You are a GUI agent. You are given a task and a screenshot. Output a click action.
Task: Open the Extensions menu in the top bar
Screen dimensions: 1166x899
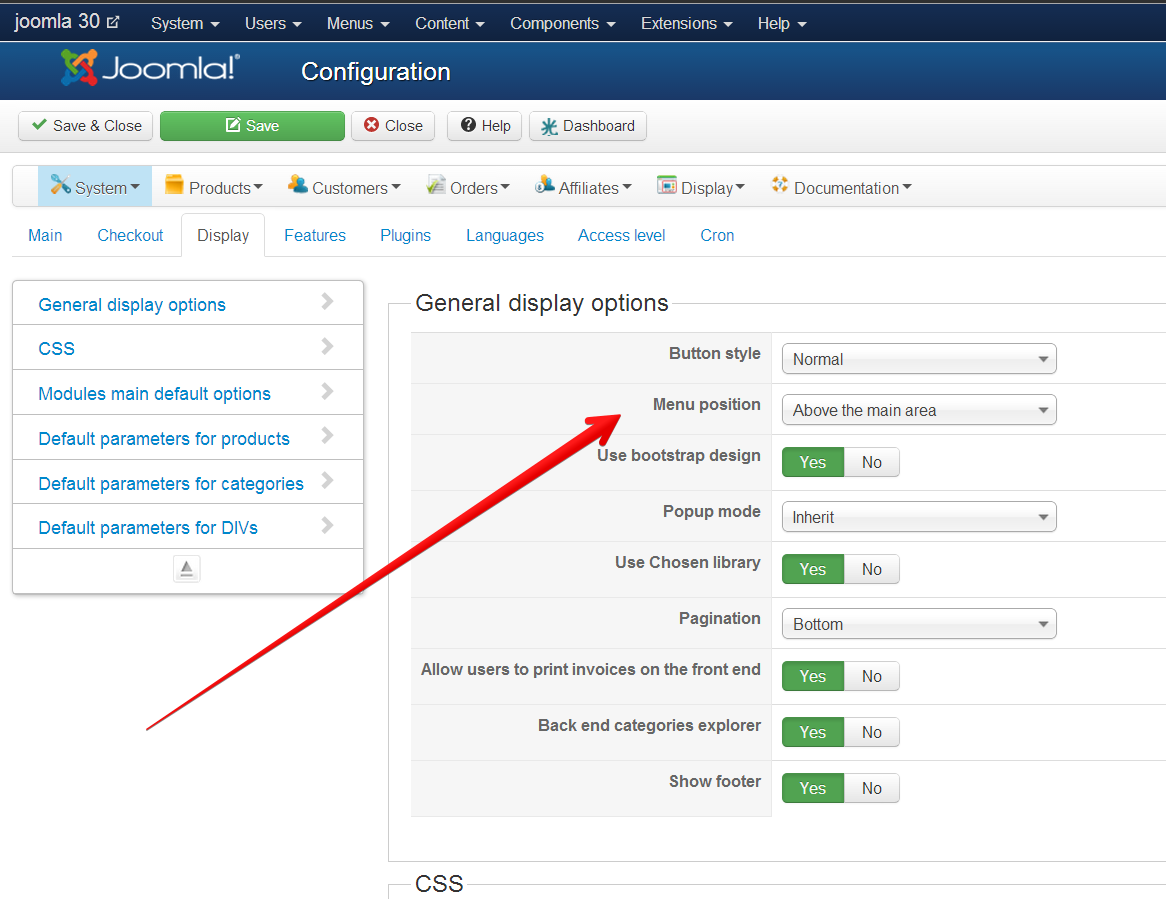pos(686,23)
